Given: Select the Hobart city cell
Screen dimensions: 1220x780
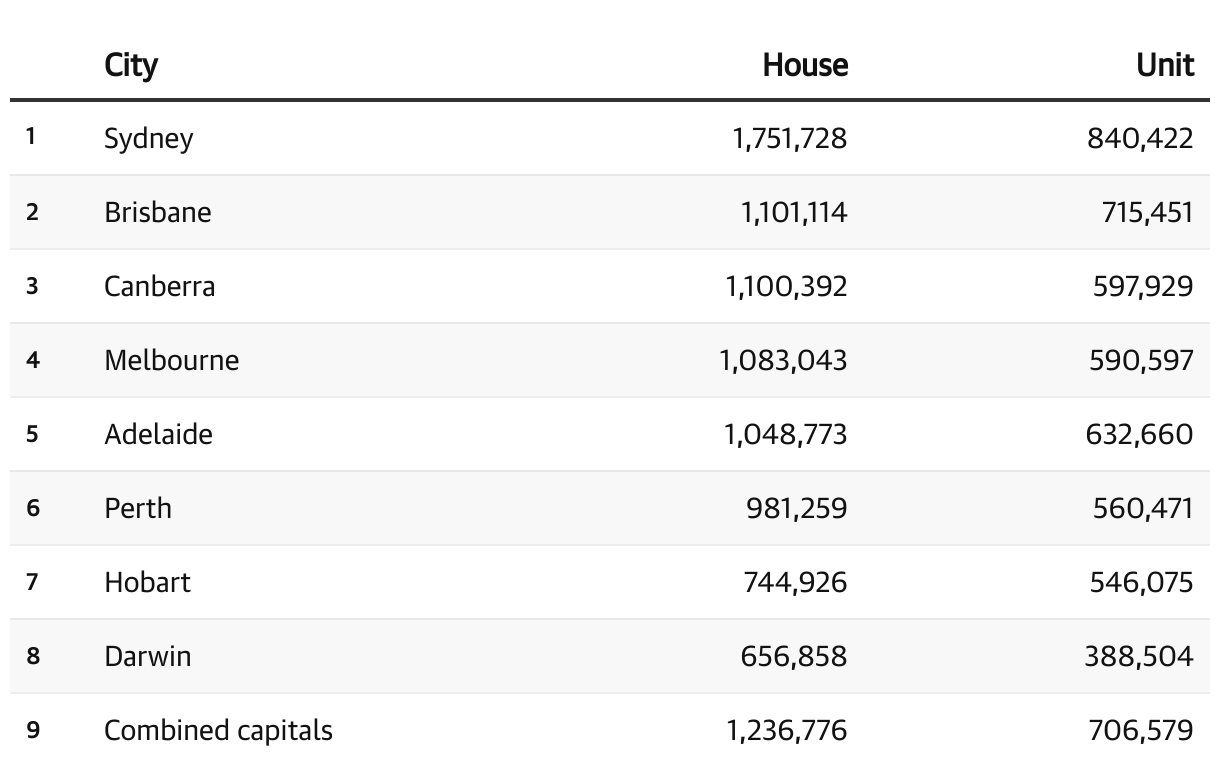Looking at the screenshot, I should point(147,582).
